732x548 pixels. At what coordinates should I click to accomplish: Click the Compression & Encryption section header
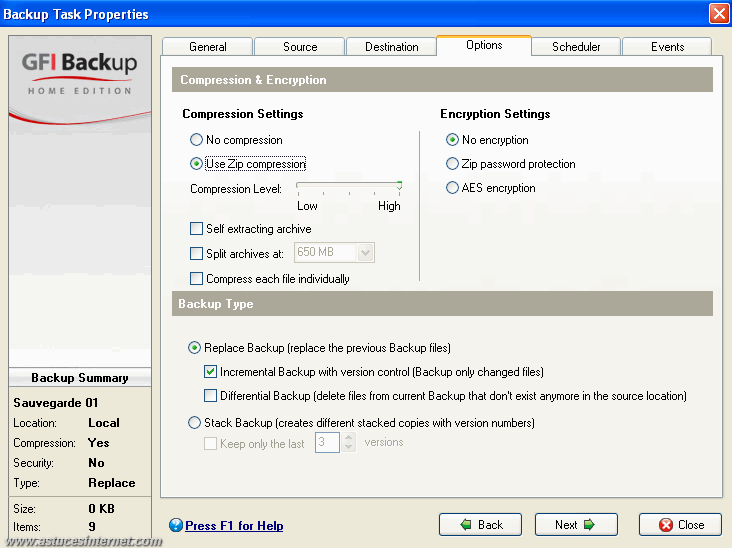(442, 80)
